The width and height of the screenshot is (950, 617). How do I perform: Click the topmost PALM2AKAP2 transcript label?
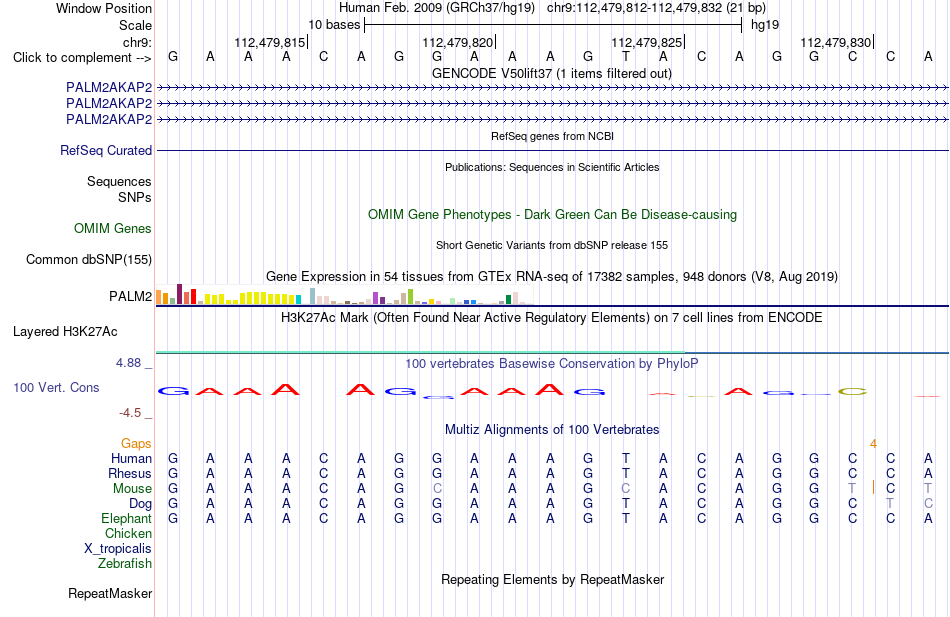click(x=109, y=88)
